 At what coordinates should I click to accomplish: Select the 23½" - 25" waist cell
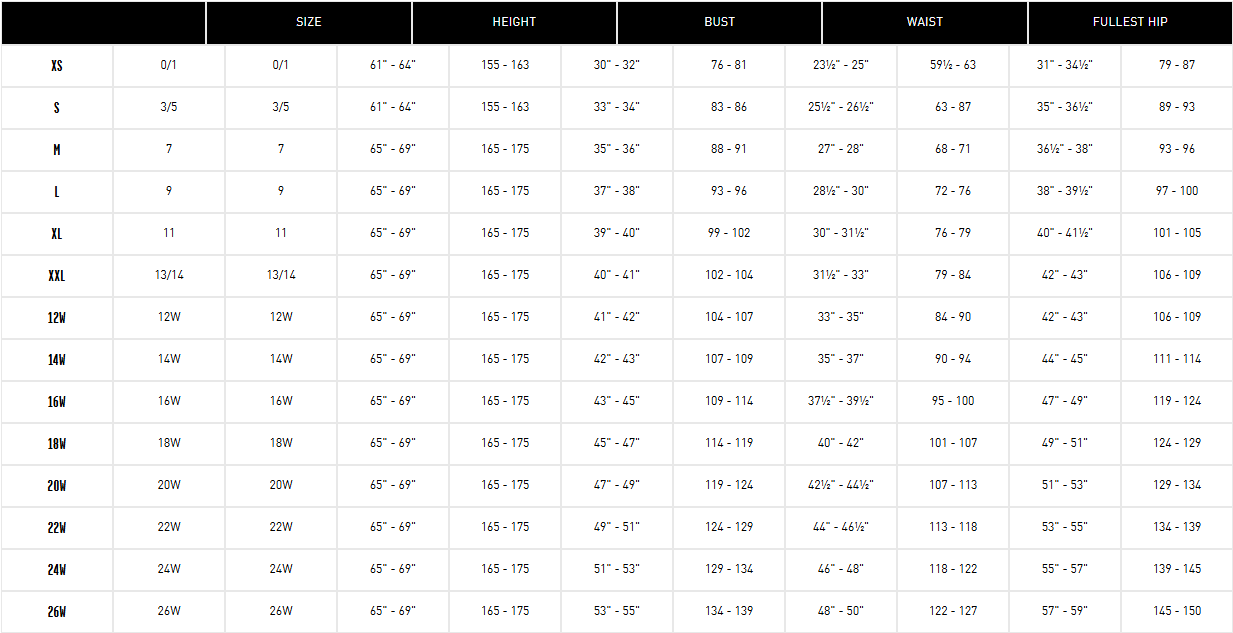[x=841, y=65]
